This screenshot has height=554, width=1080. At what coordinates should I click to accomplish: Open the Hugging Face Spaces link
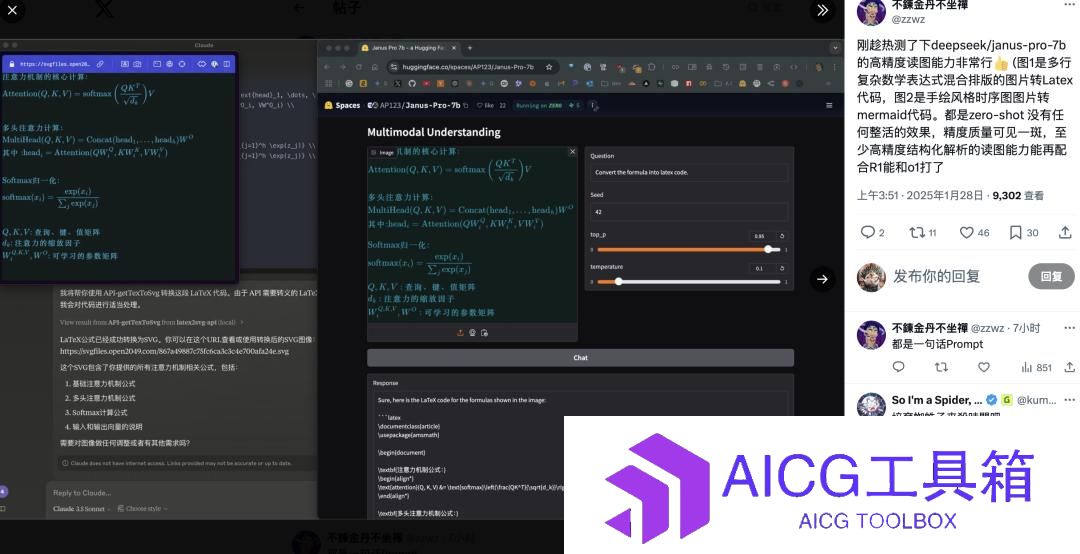342,105
